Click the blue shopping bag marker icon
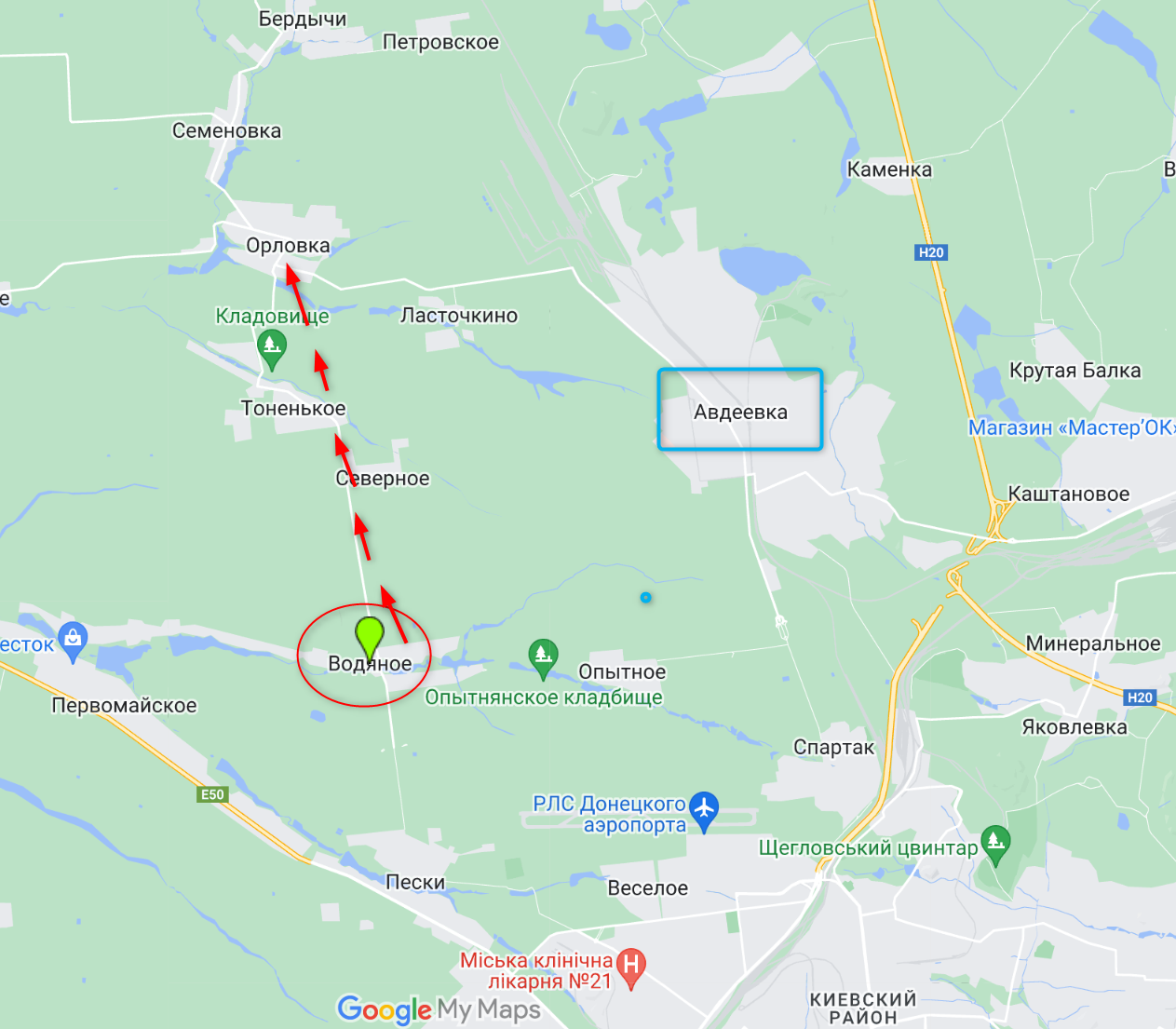The width and height of the screenshot is (1176, 1029). (72, 643)
